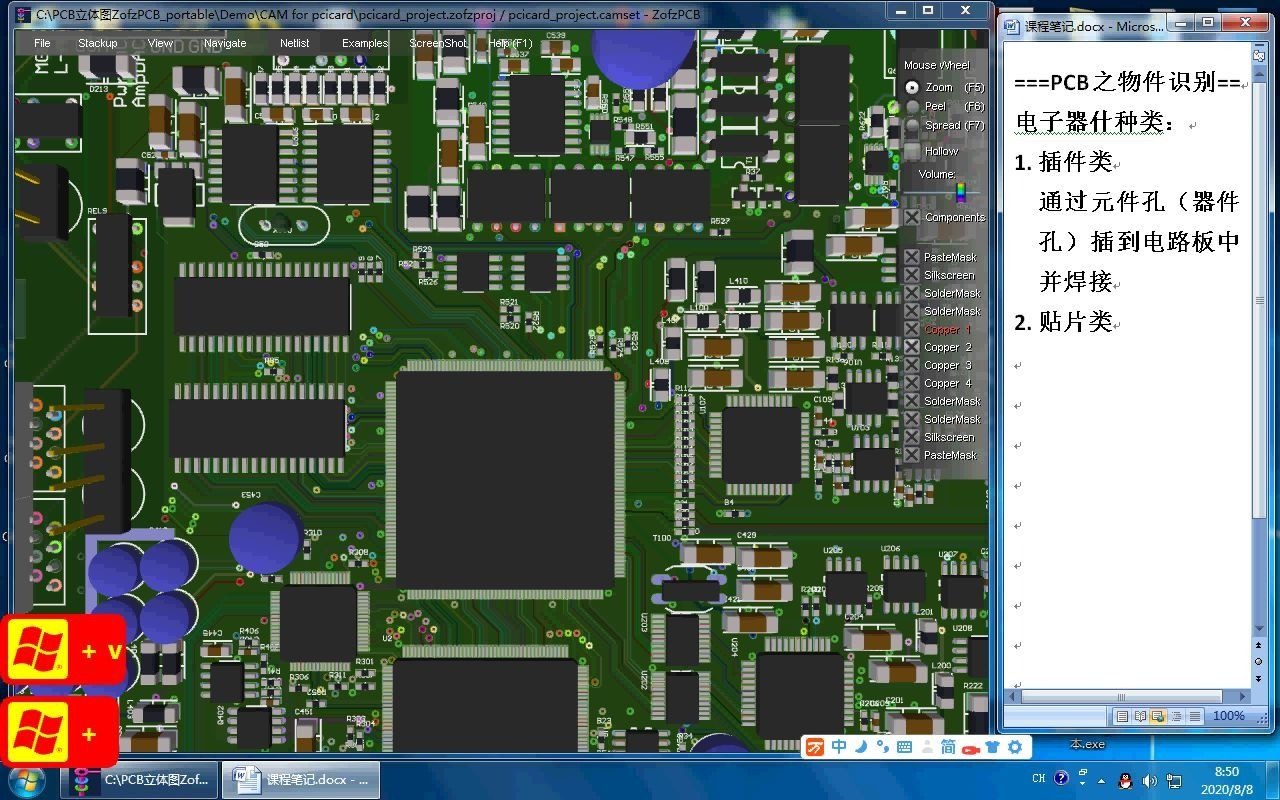The height and width of the screenshot is (800, 1280).
Task: Switch Word to Print Layout view
Action: click(1122, 715)
